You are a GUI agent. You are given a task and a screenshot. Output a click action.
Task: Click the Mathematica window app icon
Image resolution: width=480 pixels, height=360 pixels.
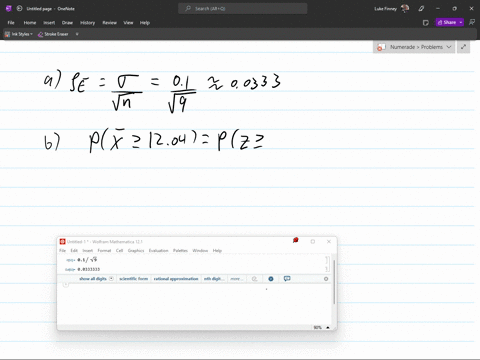pyautogui.click(x=62, y=242)
